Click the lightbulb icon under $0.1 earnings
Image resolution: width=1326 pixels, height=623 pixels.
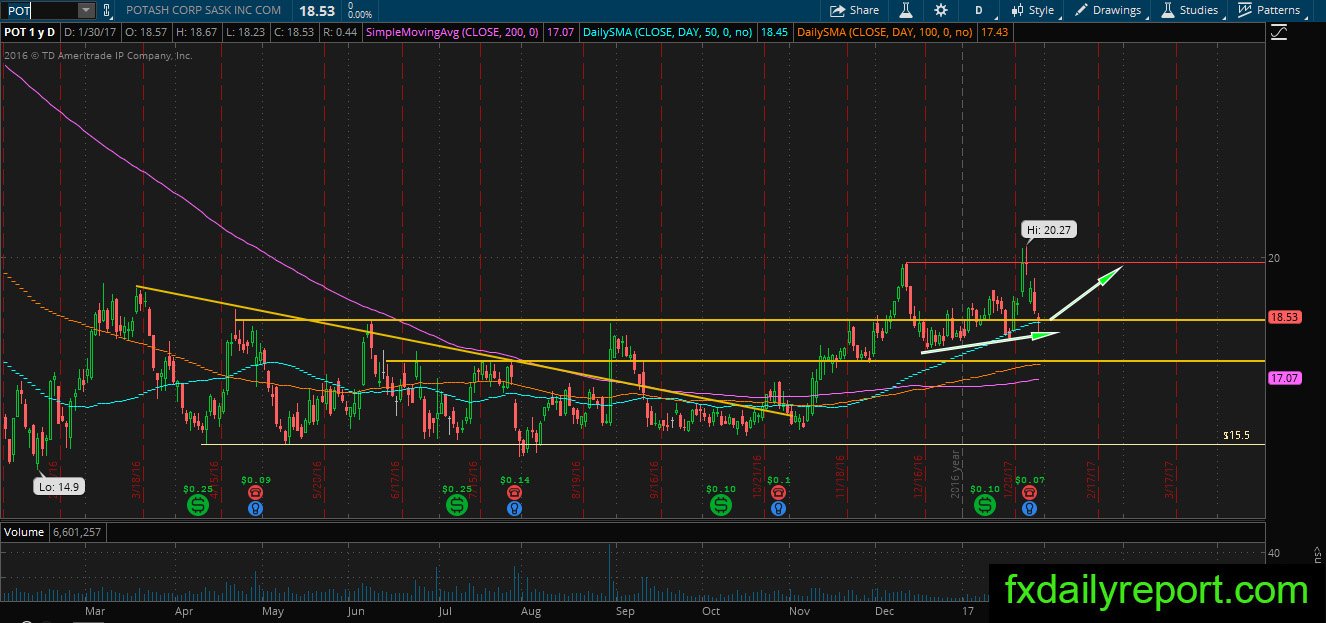pyautogui.click(x=778, y=508)
